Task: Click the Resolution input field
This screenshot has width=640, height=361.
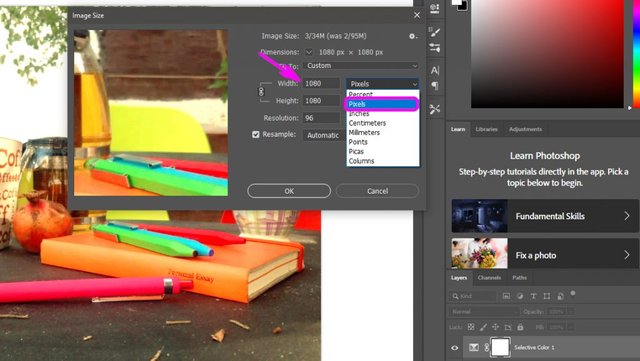Action: point(321,118)
